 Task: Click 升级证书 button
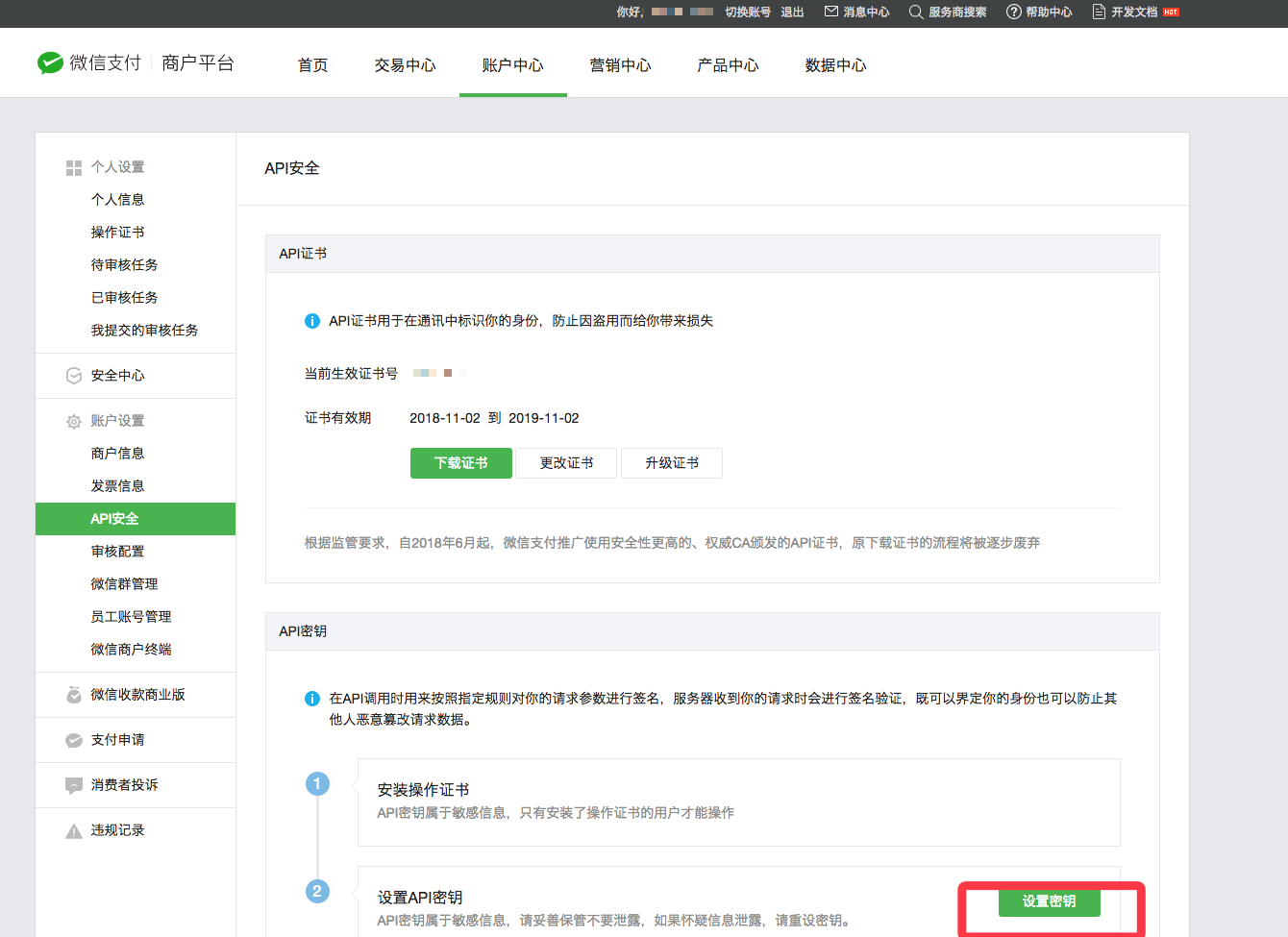[x=672, y=463]
